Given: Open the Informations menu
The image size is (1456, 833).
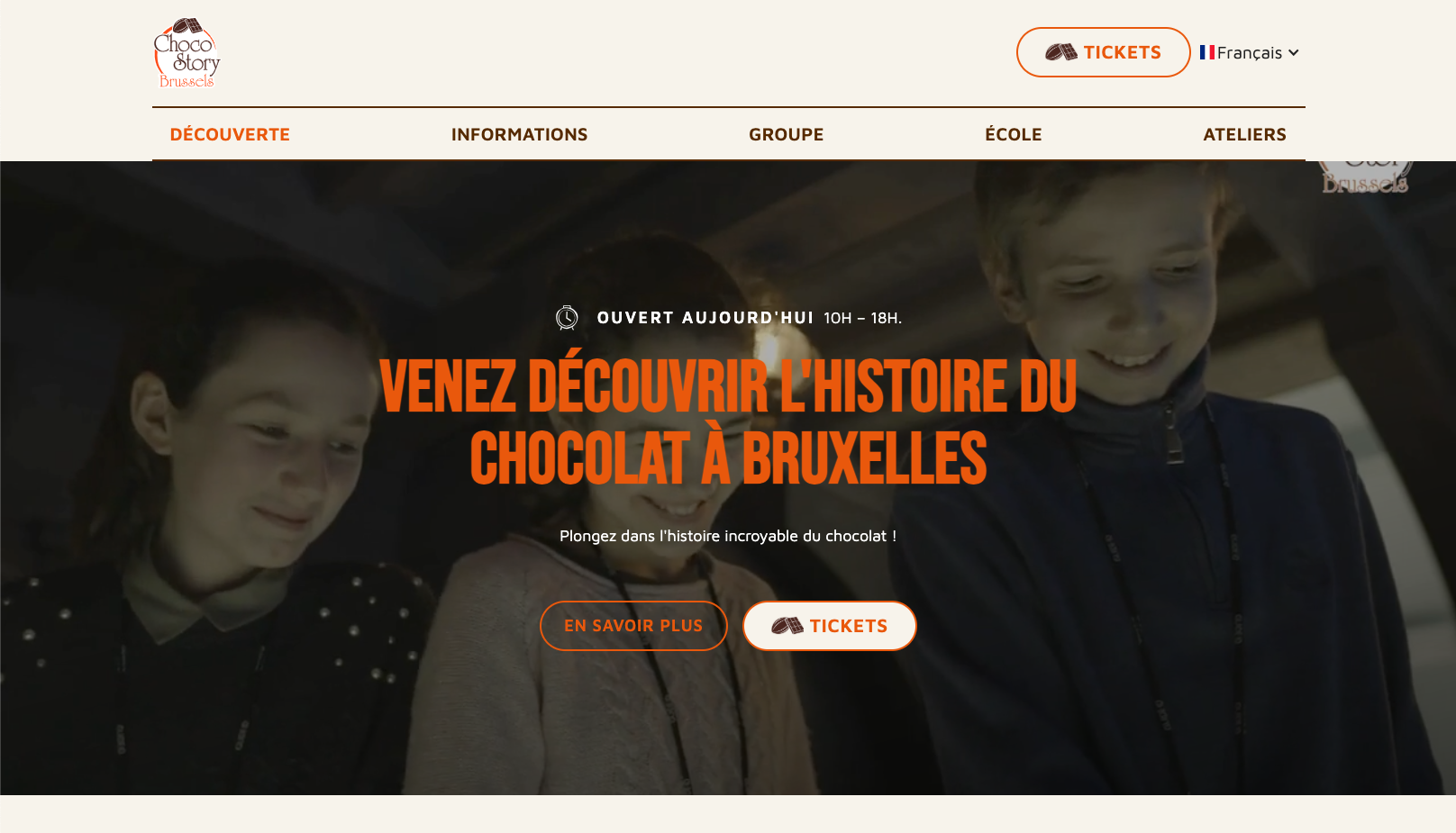Looking at the screenshot, I should (519, 134).
